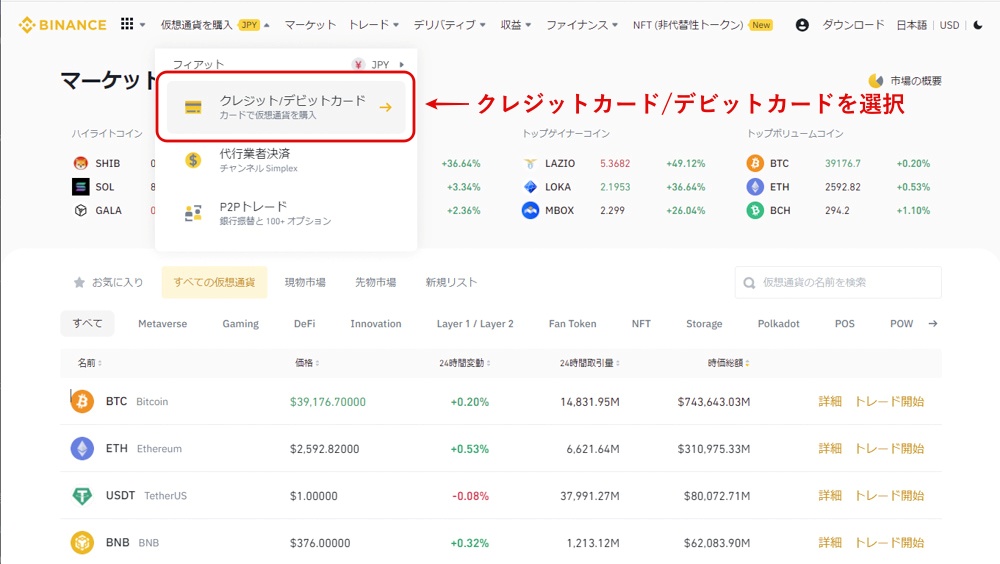Open 市場の概要 link
This screenshot has width=1000, height=564.
tap(916, 81)
